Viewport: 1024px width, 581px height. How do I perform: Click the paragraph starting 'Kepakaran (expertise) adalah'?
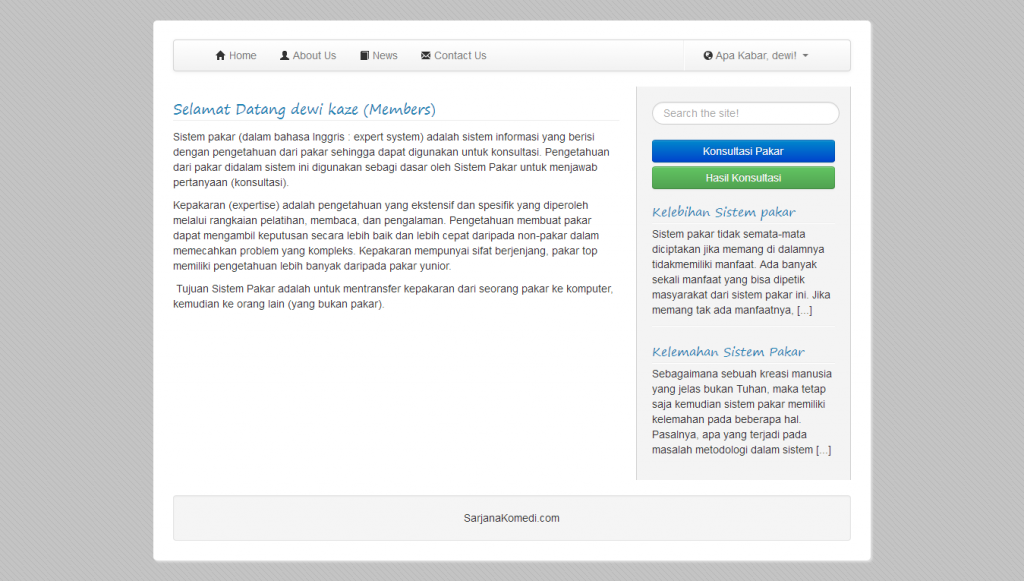(x=386, y=236)
